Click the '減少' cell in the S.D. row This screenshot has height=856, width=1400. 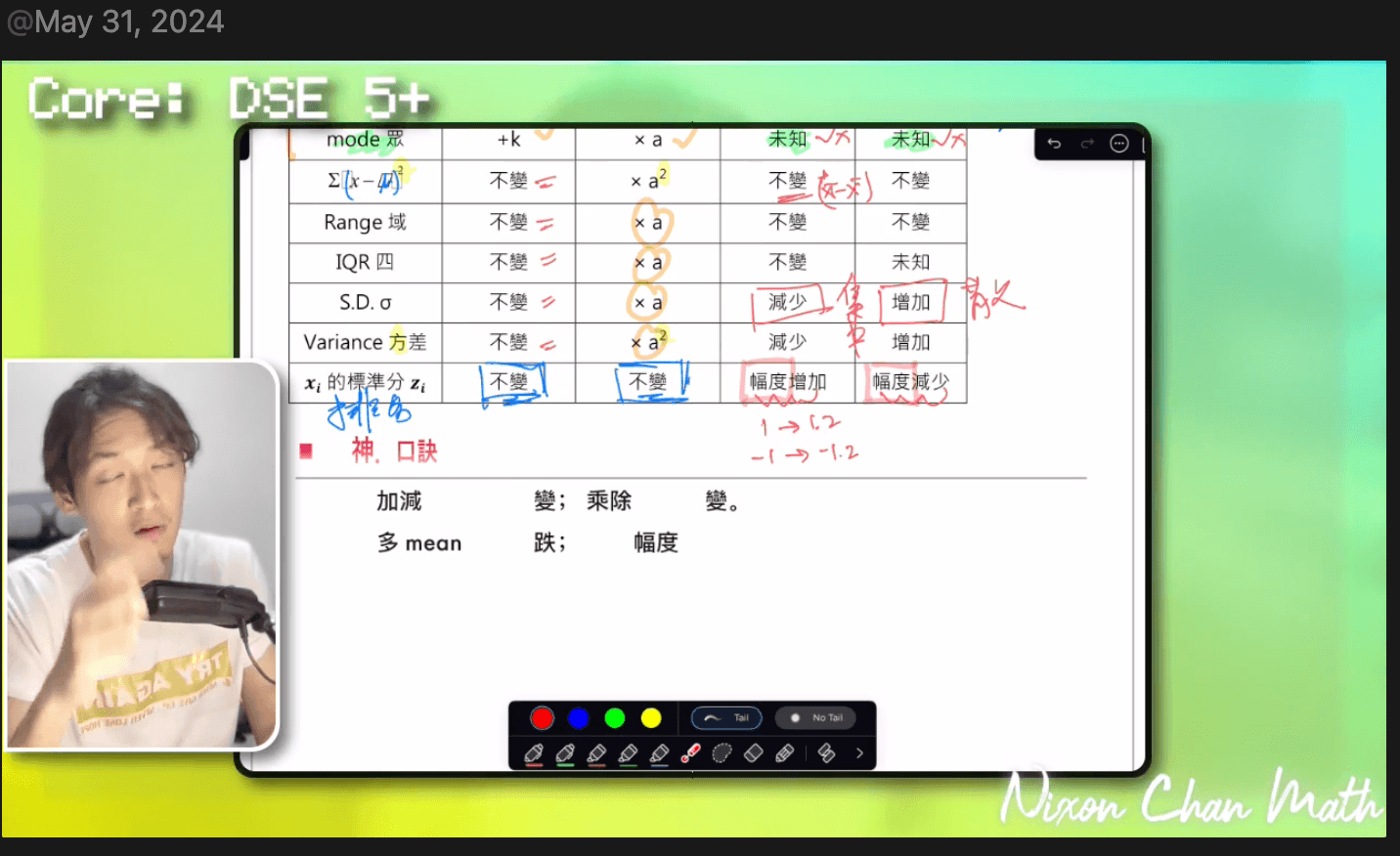pyautogui.click(x=787, y=302)
